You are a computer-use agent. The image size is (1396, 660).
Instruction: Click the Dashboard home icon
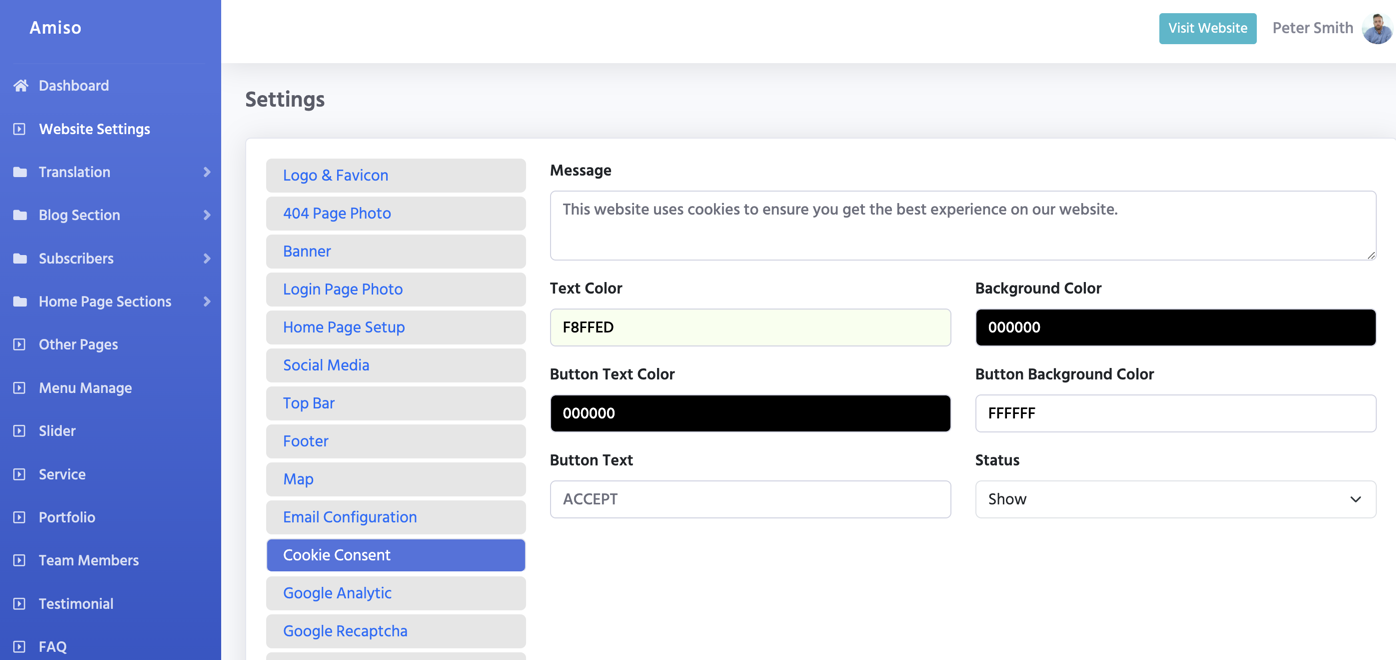[x=20, y=86]
